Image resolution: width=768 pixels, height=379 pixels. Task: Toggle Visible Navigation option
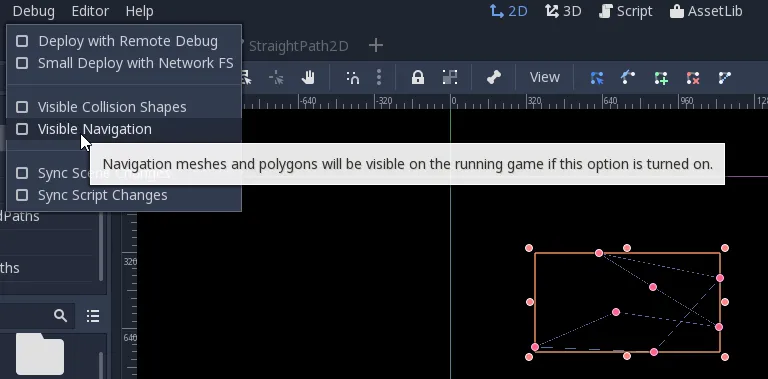[x=124, y=129]
